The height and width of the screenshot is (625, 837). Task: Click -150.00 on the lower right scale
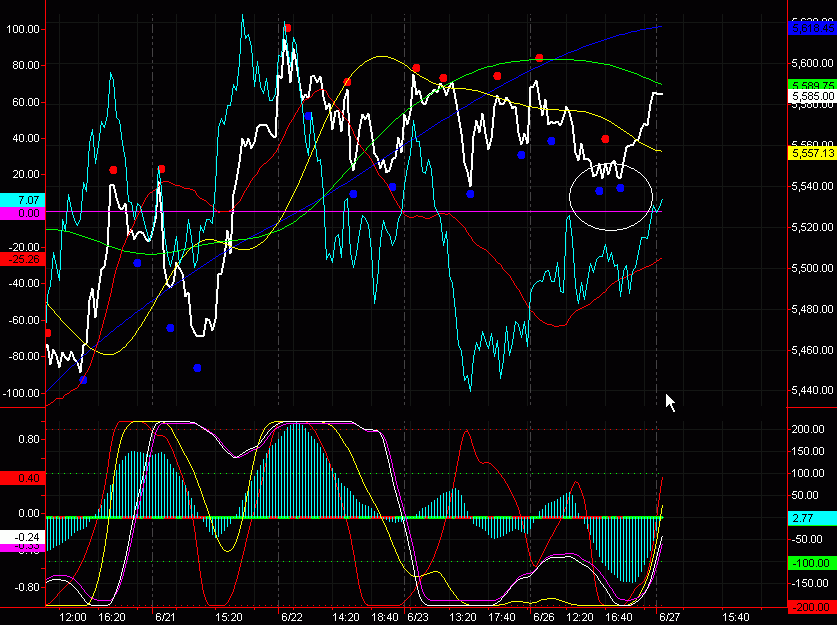(x=809, y=583)
